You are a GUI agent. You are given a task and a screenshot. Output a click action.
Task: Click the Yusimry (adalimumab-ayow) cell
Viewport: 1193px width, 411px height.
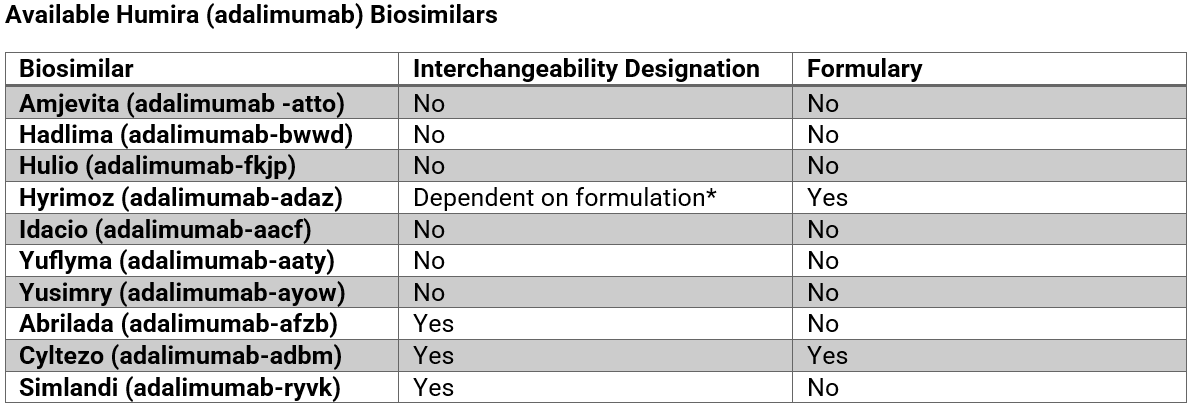click(x=182, y=293)
